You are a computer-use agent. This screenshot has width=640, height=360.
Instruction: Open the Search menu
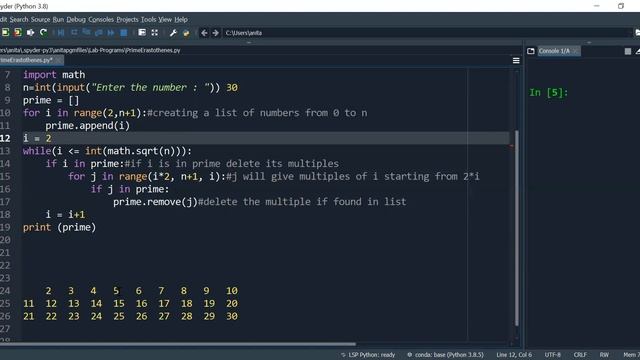19,19
